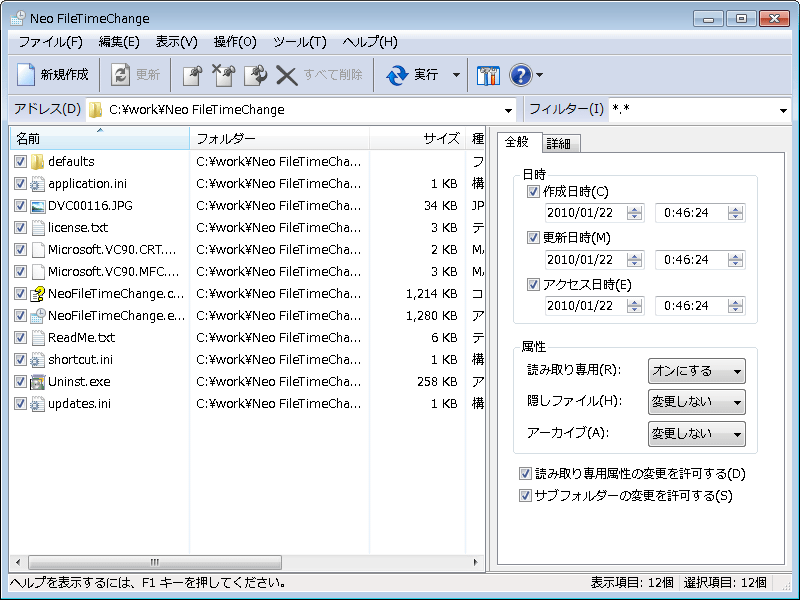Click the application.ini file icon
The height and width of the screenshot is (600, 800).
[37, 184]
